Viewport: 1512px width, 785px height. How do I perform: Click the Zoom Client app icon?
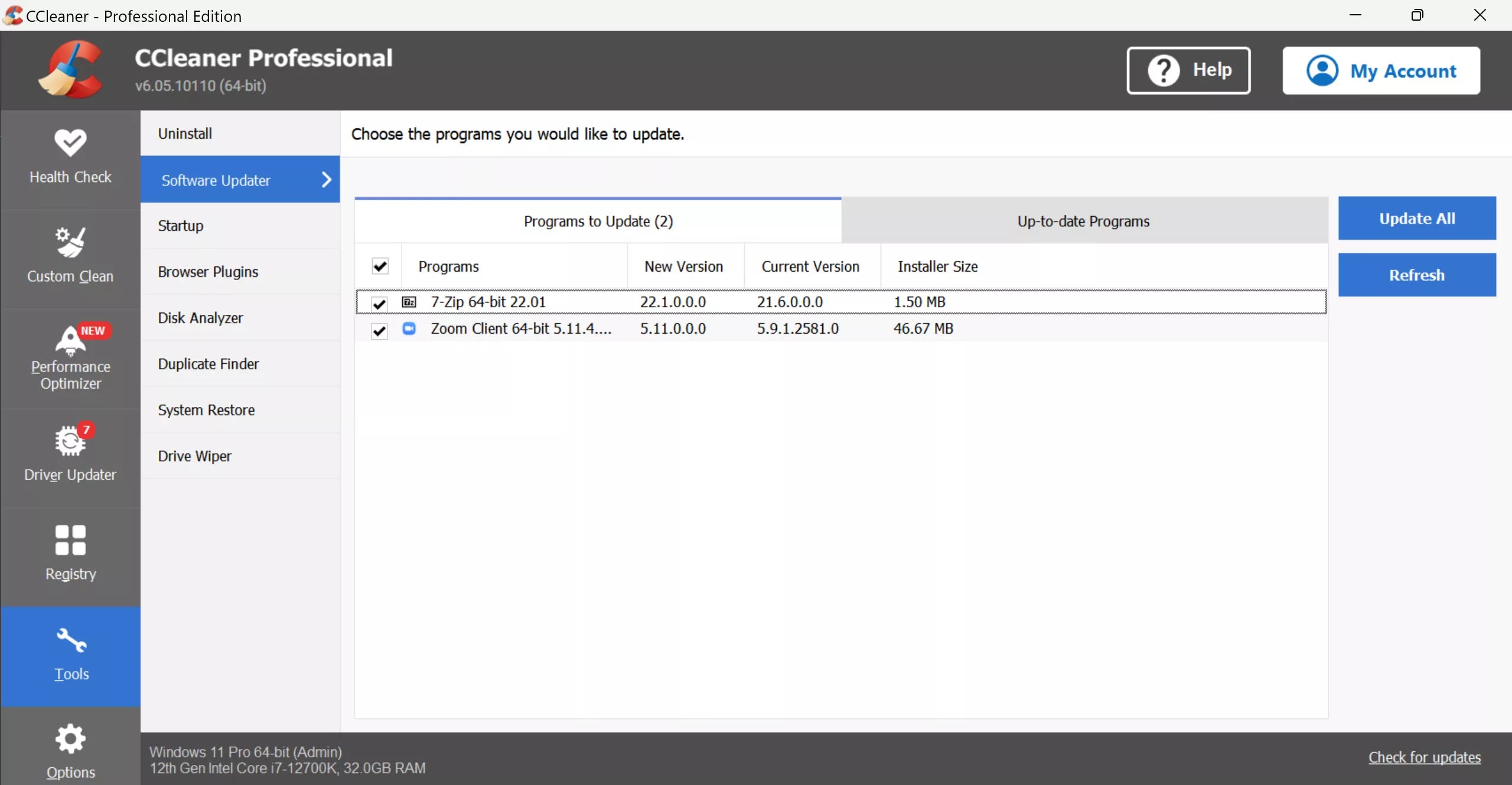(x=409, y=329)
